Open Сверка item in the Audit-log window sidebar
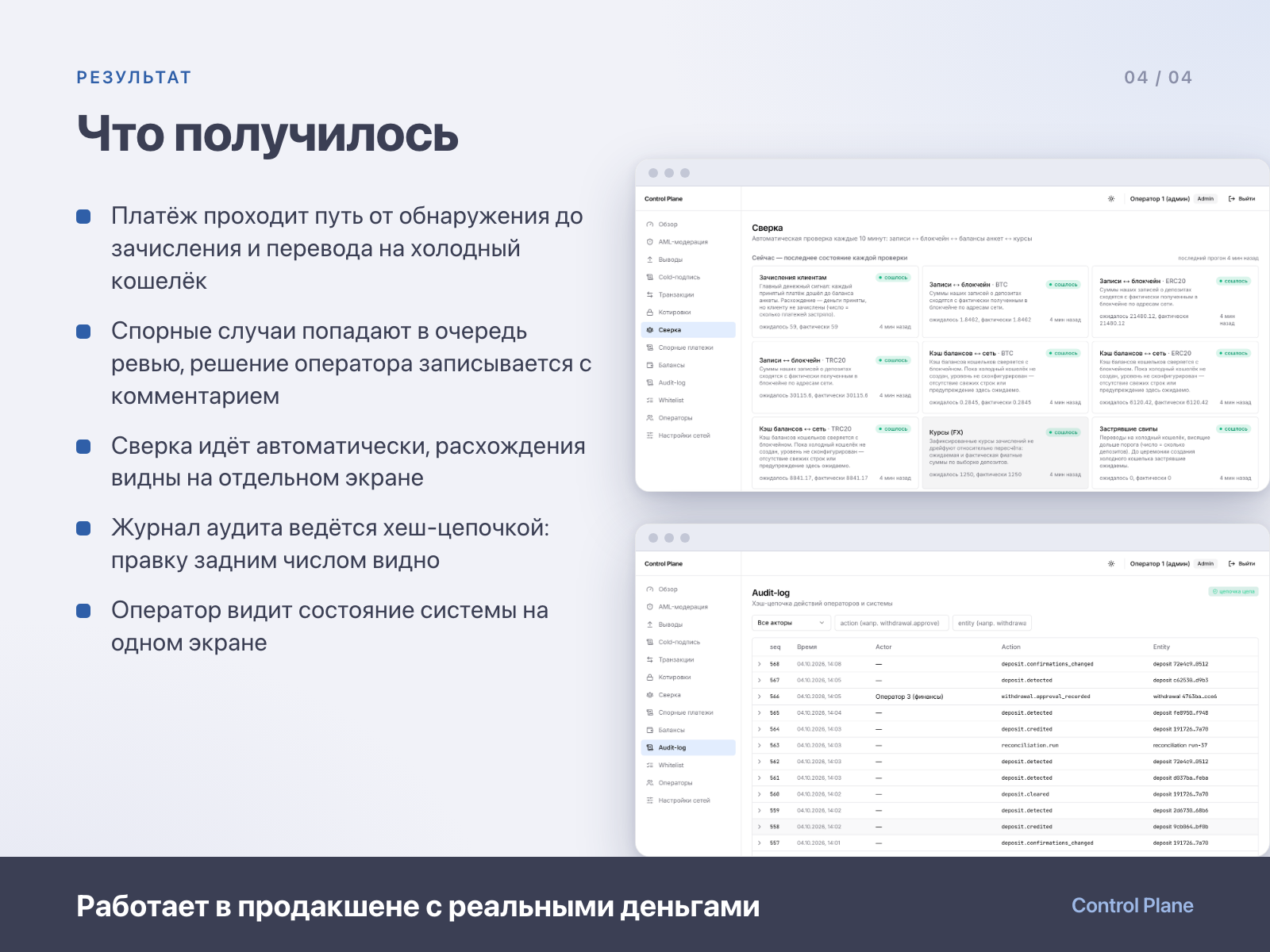 [x=688, y=695]
